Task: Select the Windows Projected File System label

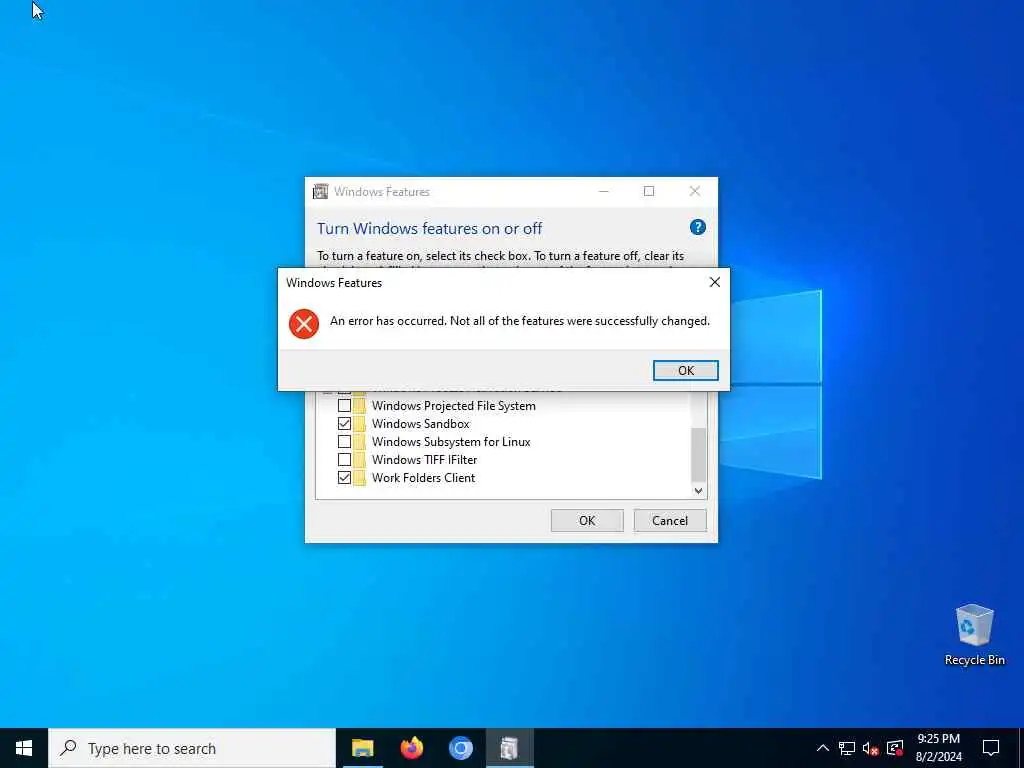Action: [453, 406]
